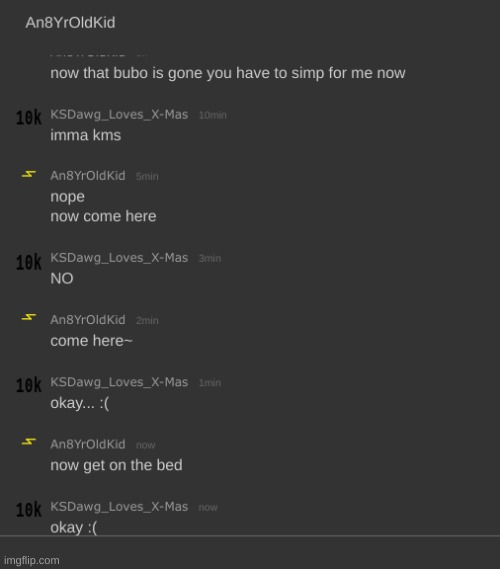Click the 10k icon beside the last message
Image resolution: width=500 pixels, height=569 pixels.
point(29,510)
